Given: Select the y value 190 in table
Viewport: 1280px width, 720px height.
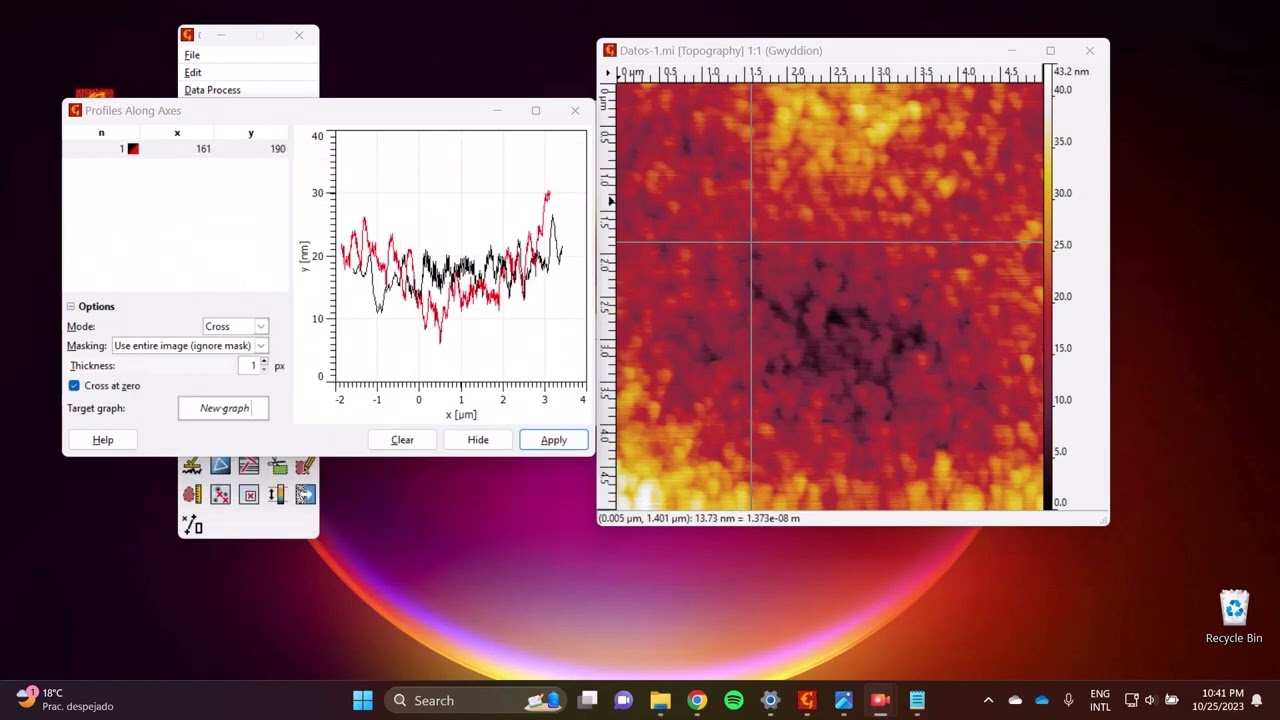Looking at the screenshot, I should coord(277,149).
